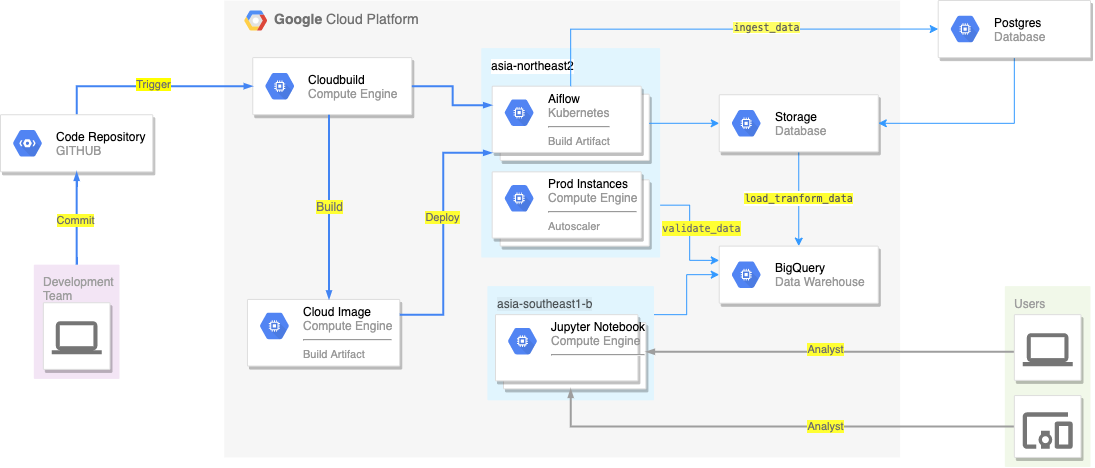Select the Build arrow label
Image resolution: width=1095 pixels, height=468 pixels.
point(329,207)
